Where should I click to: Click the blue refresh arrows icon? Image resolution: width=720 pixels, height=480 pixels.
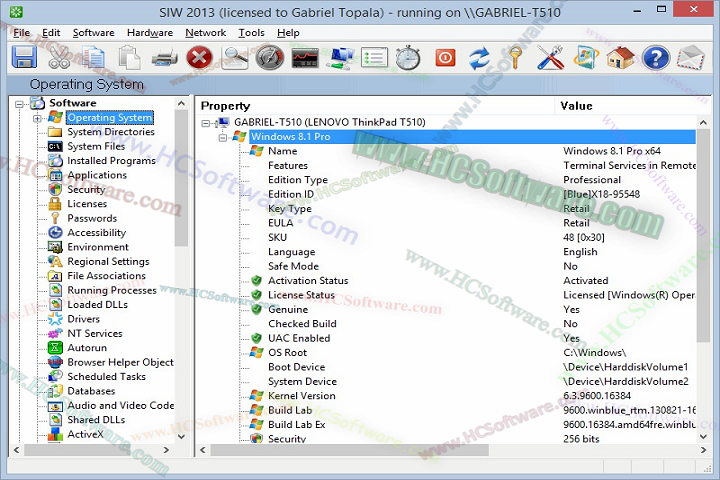pyautogui.click(x=480, y=58)
